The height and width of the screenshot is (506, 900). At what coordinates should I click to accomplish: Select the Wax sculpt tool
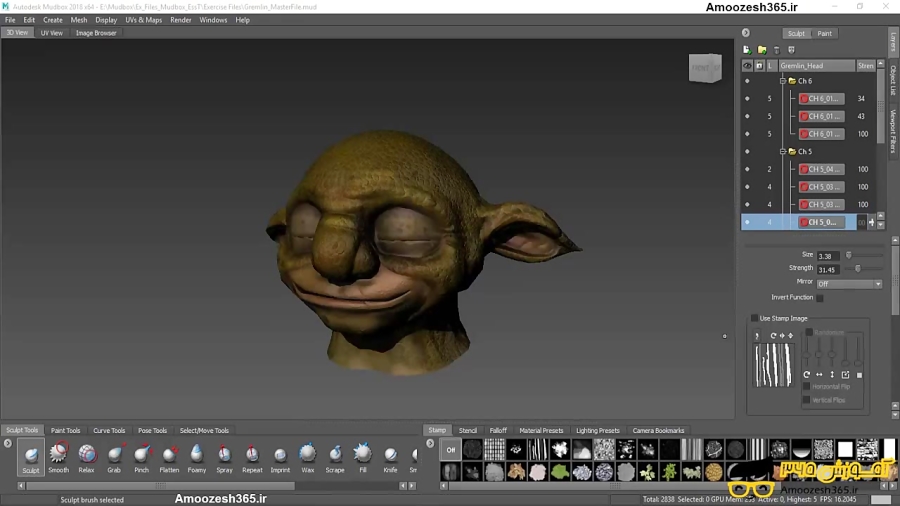click(x=308, y=455)
